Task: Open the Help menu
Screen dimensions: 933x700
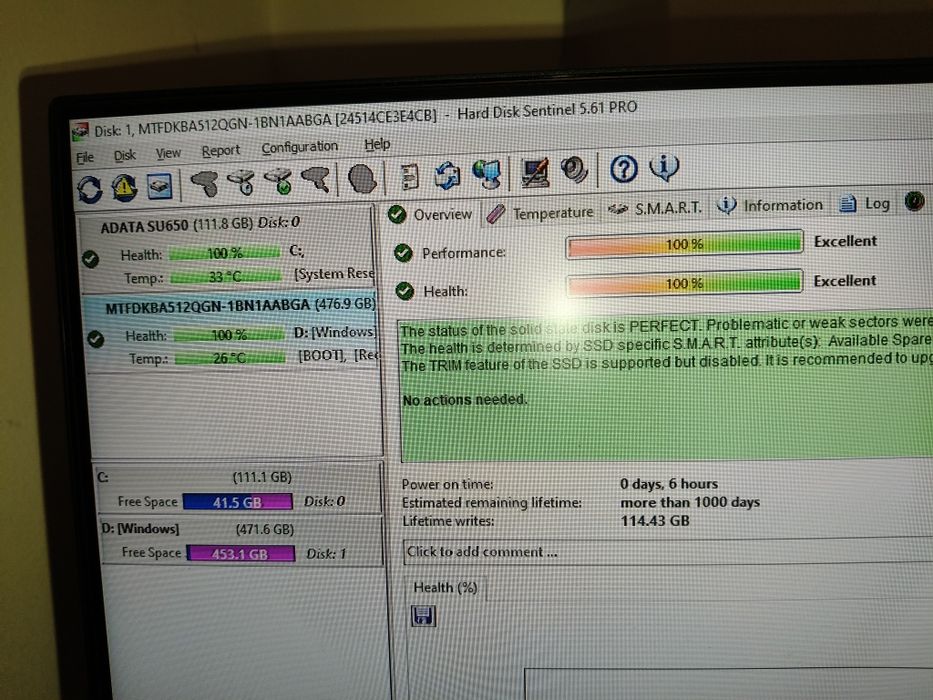Action: 377,144
